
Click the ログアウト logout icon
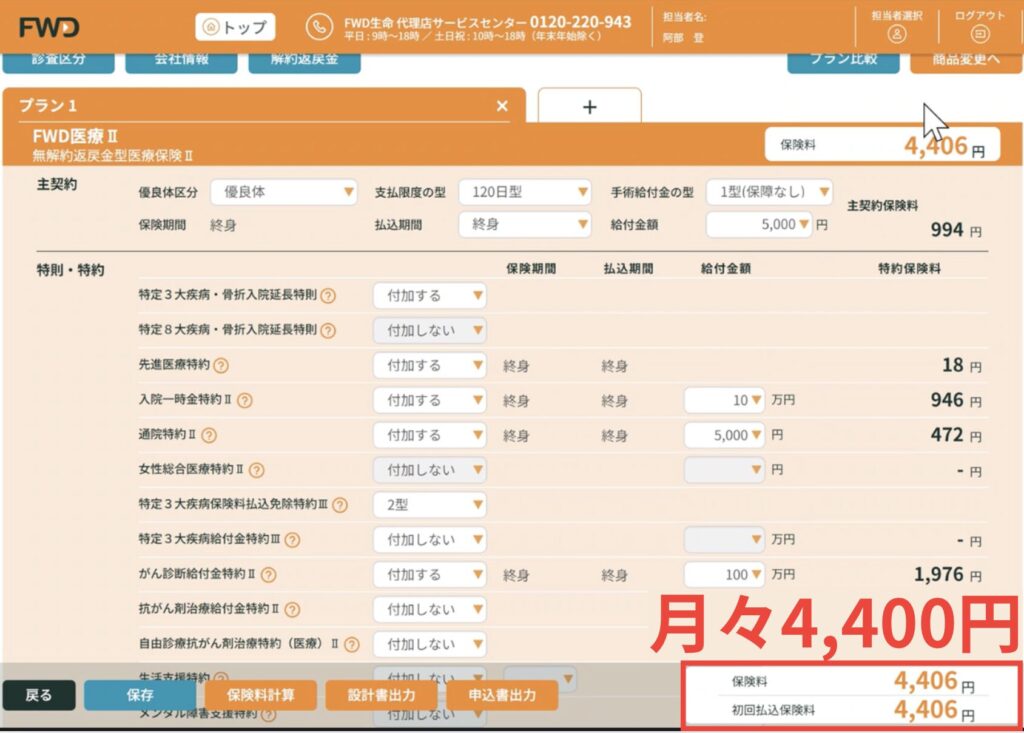coord(980,34)
